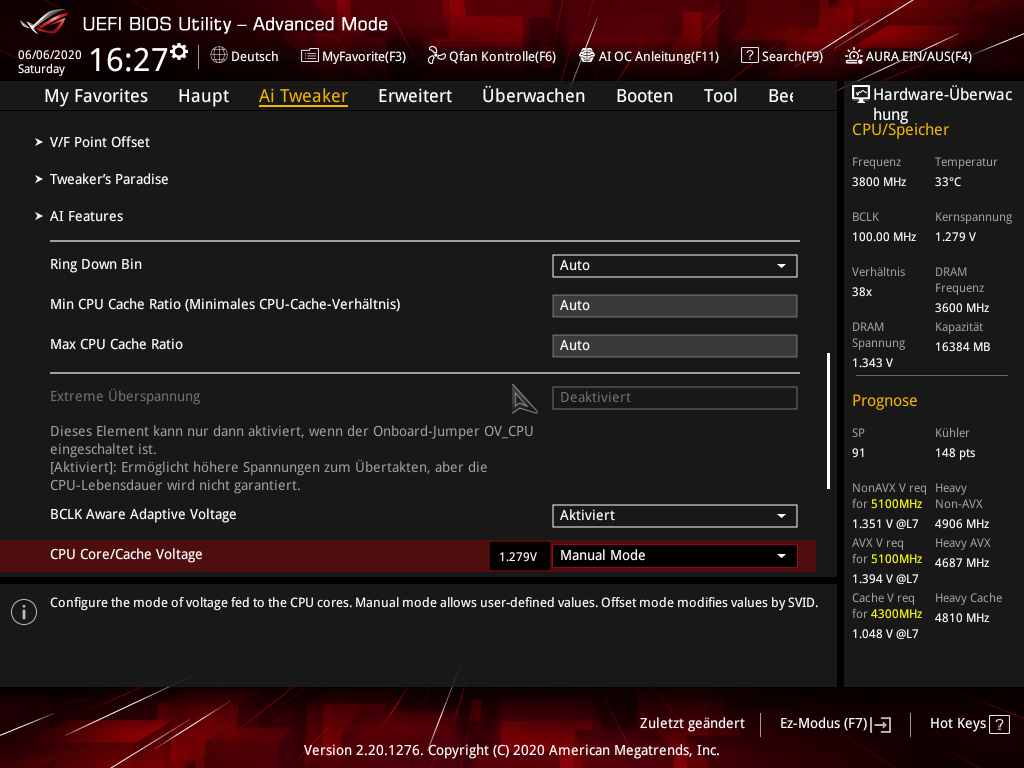Click the 1.351 V @L7 value
The width and height of the screenshot is (1024, 768).
point(885,524)
